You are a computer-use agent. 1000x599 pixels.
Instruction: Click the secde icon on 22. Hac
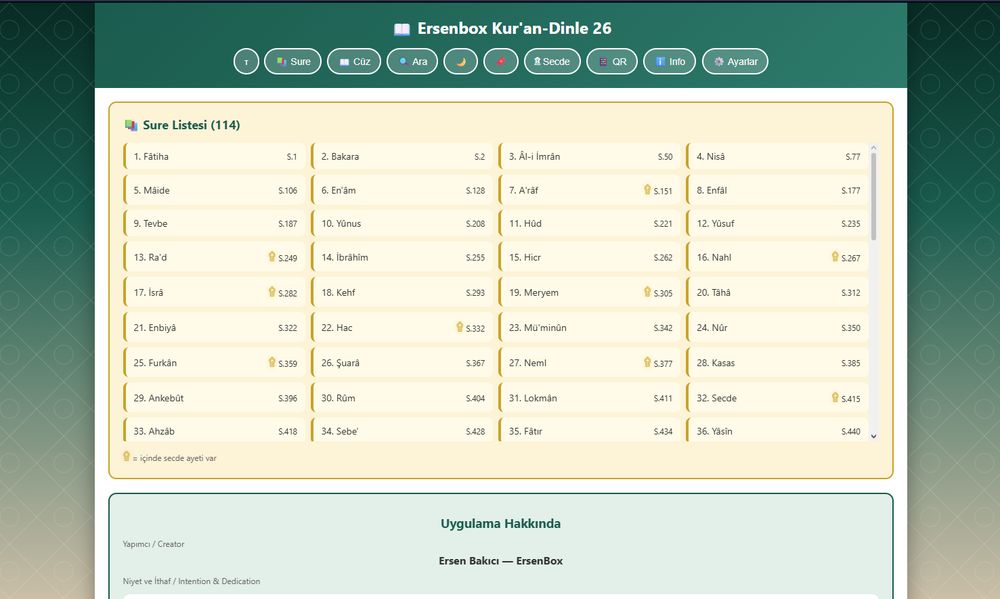[x=459, y=327]
